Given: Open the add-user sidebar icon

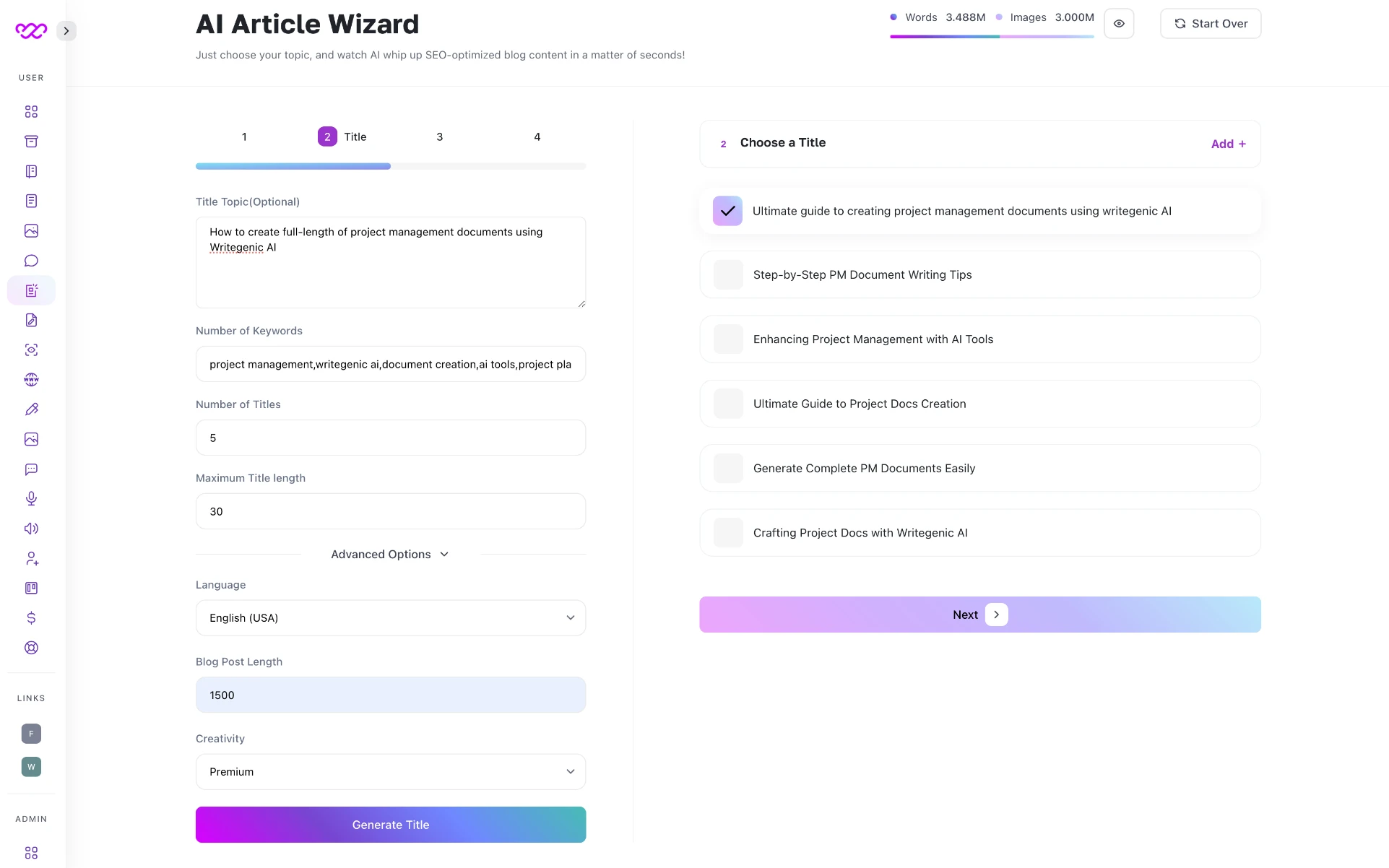Looking at the screenshot, I should 31,558.
